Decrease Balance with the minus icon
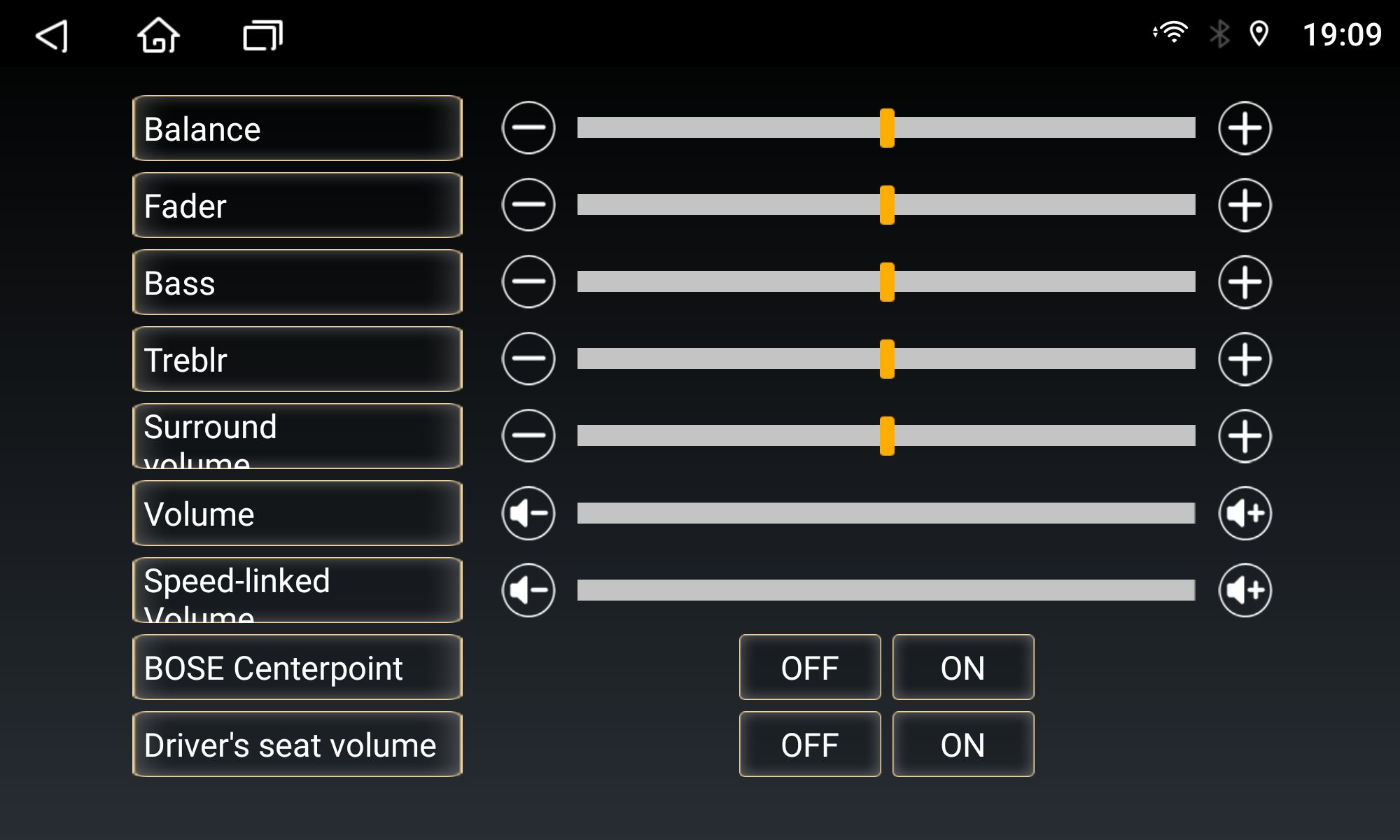 pyautogui.click(x=528, y=128)
